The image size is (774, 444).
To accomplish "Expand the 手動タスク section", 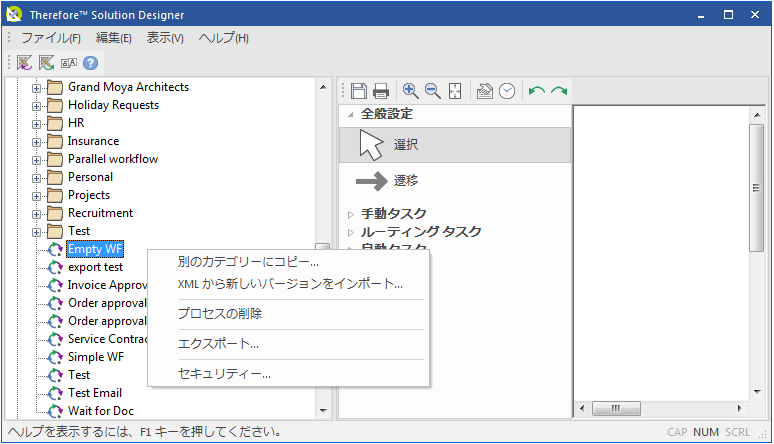I will (x=350, y=214).
